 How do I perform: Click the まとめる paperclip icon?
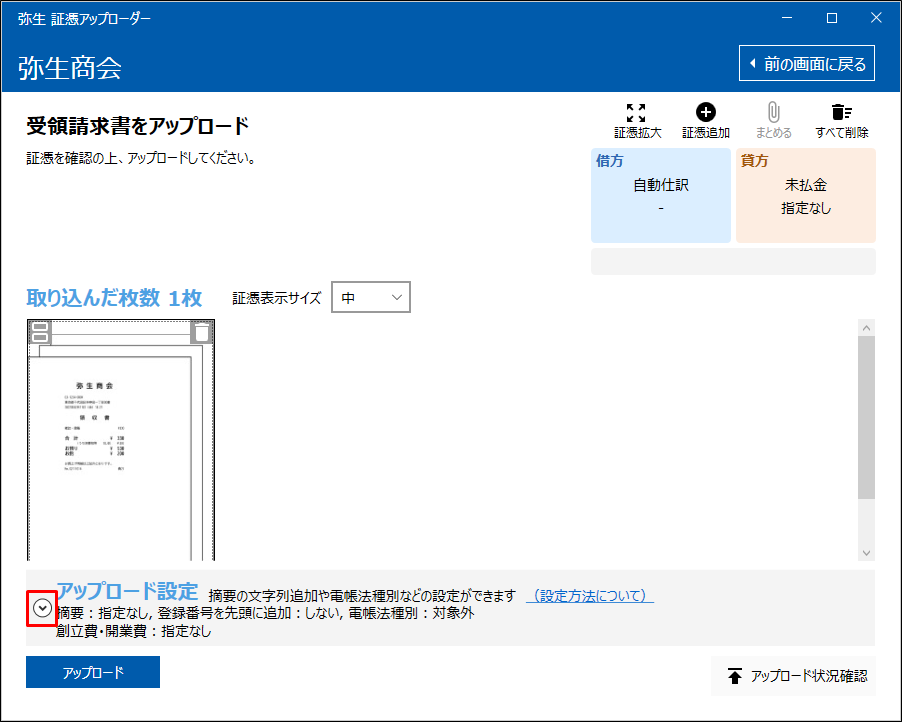point(774,112)
